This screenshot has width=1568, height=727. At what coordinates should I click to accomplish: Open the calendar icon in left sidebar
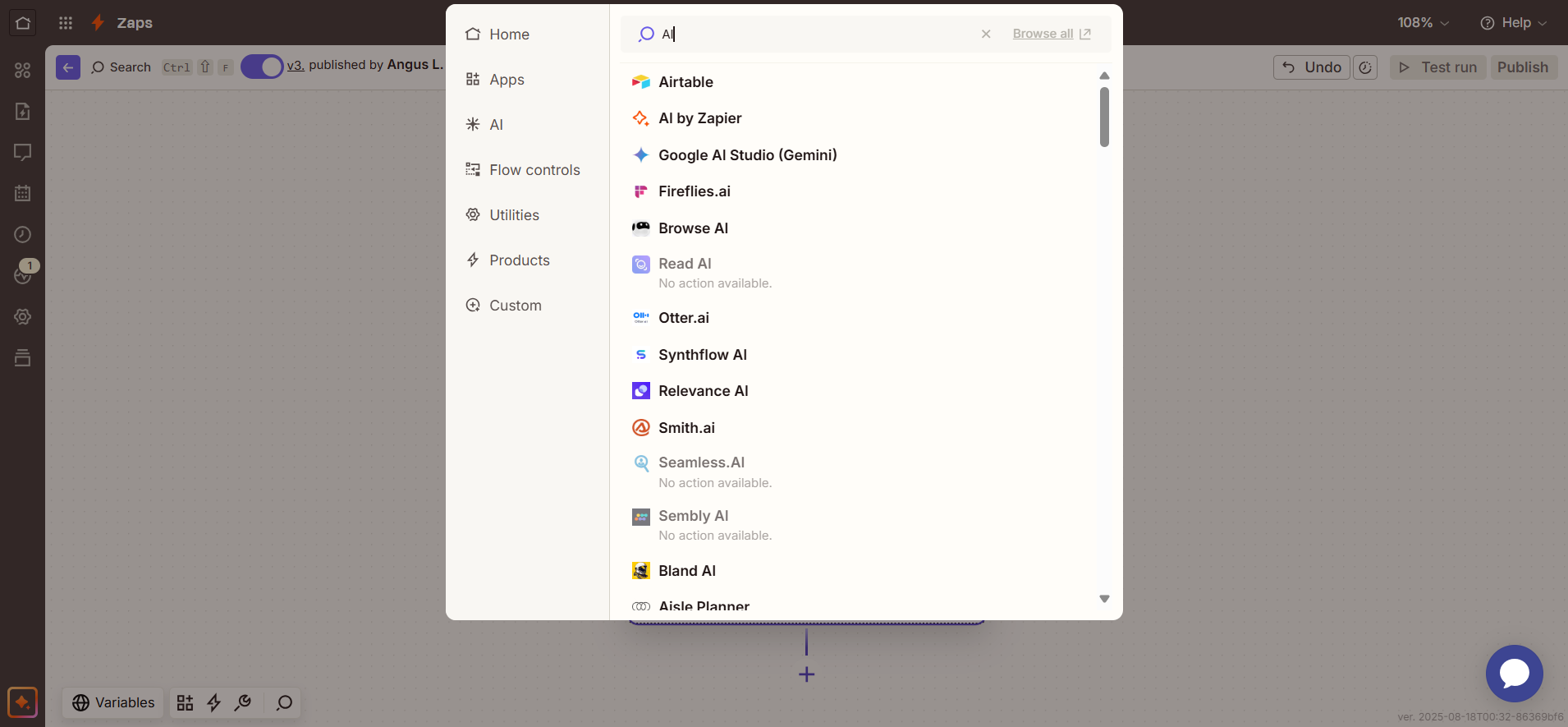(23, 194)
